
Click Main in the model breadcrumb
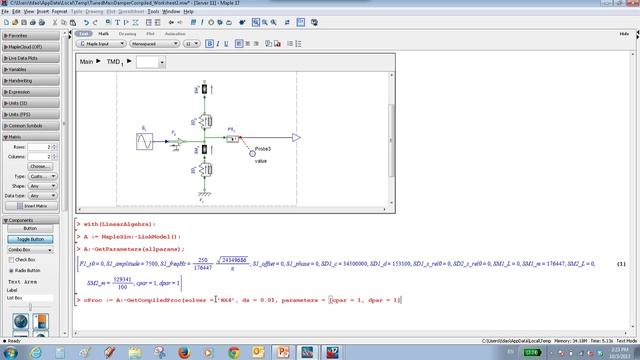pos(86,62)
